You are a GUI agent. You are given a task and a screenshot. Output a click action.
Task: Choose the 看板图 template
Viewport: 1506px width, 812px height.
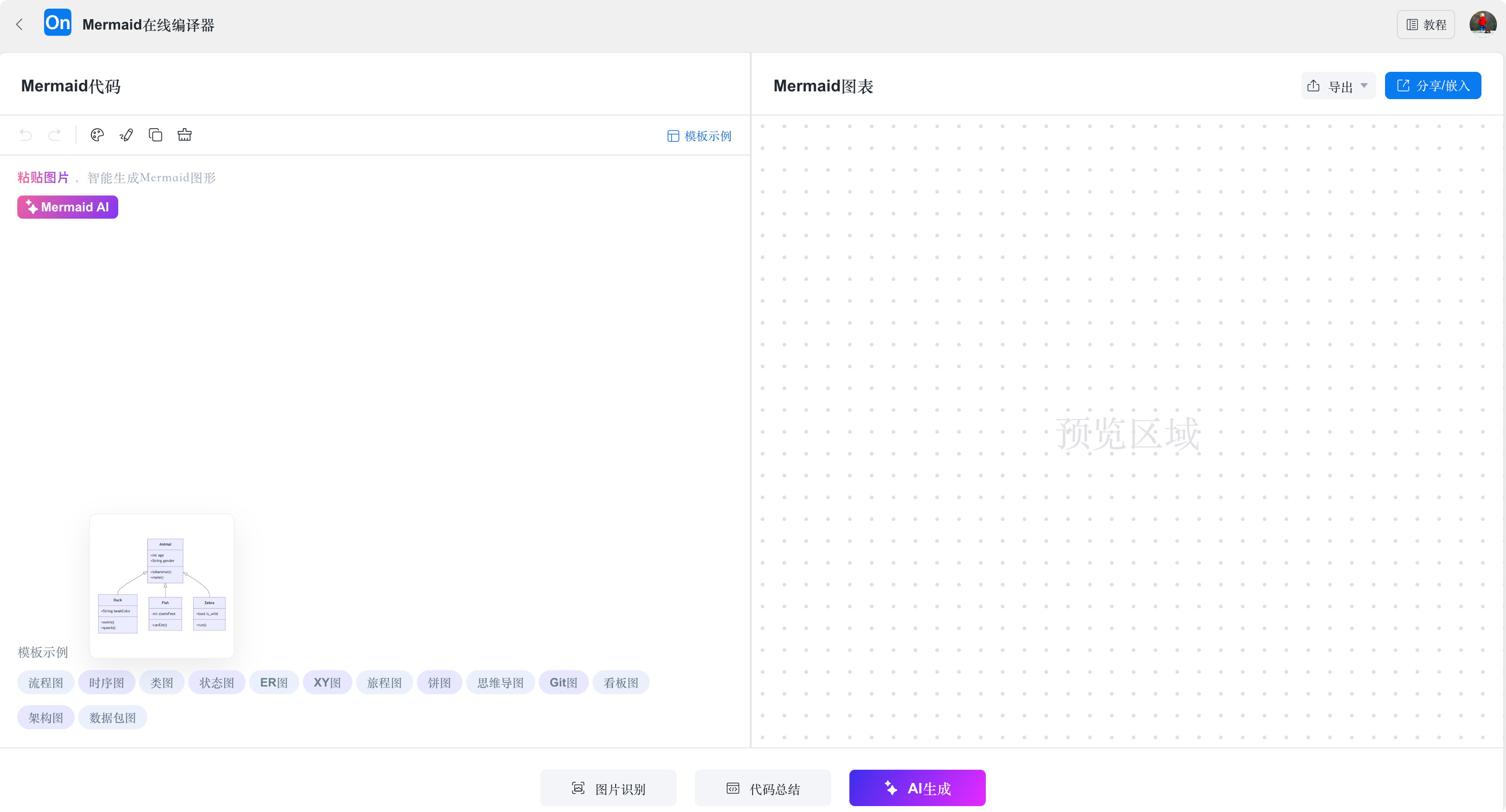pos(621,682)
